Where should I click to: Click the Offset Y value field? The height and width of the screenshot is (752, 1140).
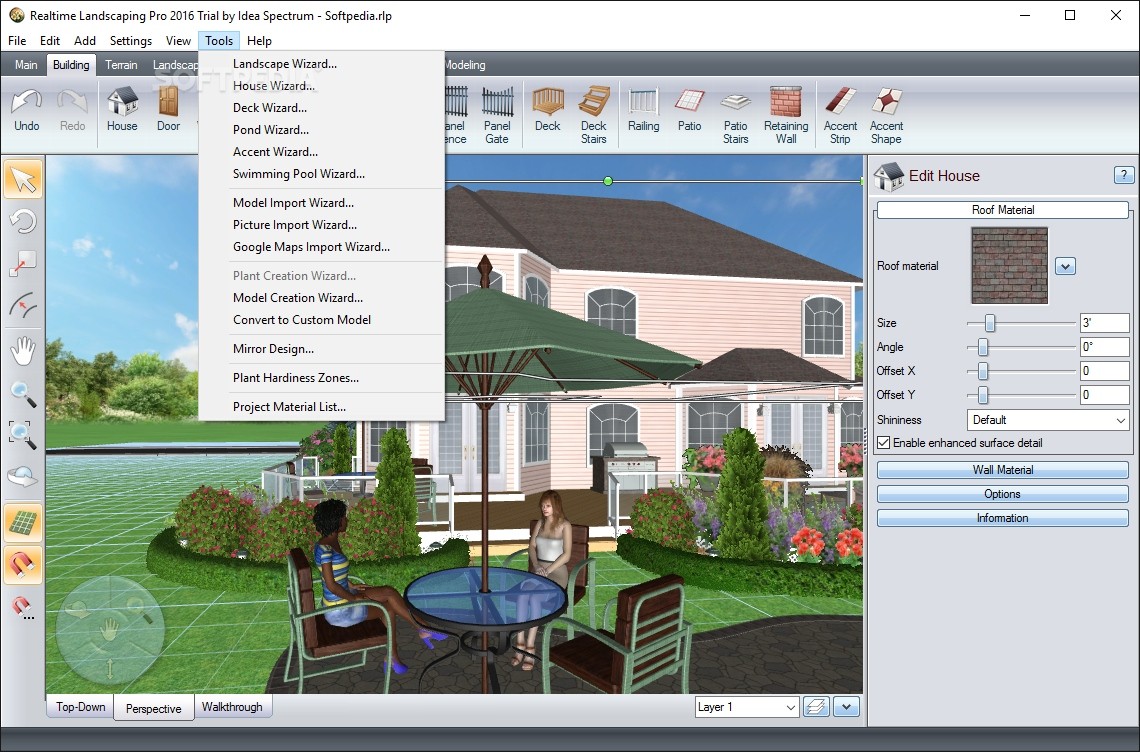click(1104, 395)
